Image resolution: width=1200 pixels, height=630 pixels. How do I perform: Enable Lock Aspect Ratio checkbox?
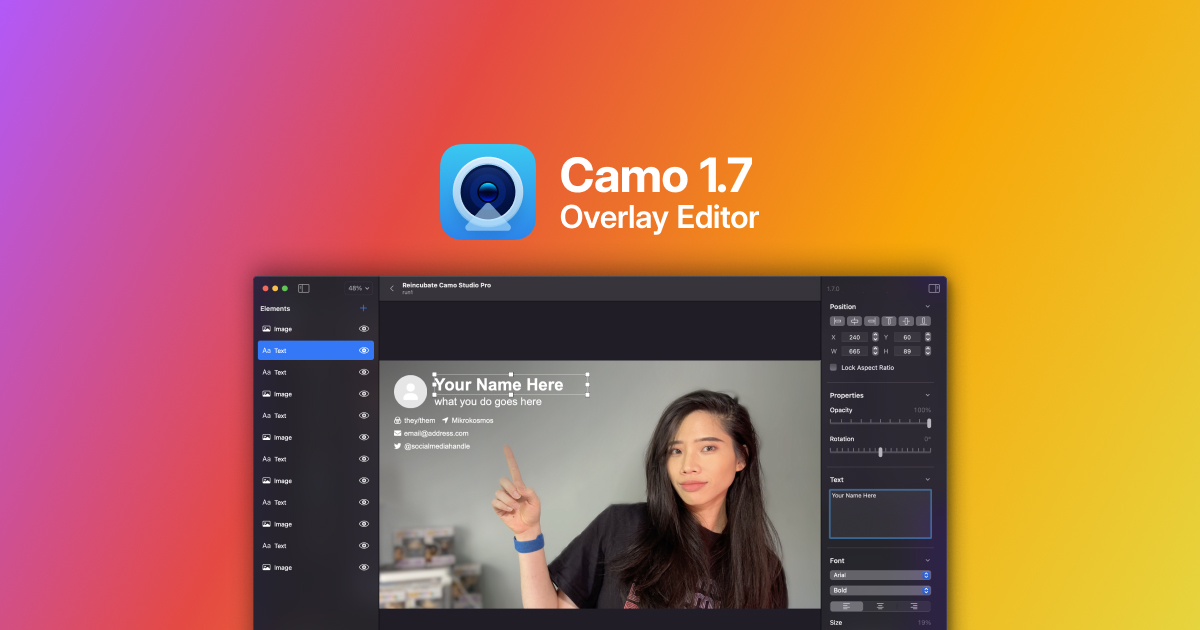[834, 368]
